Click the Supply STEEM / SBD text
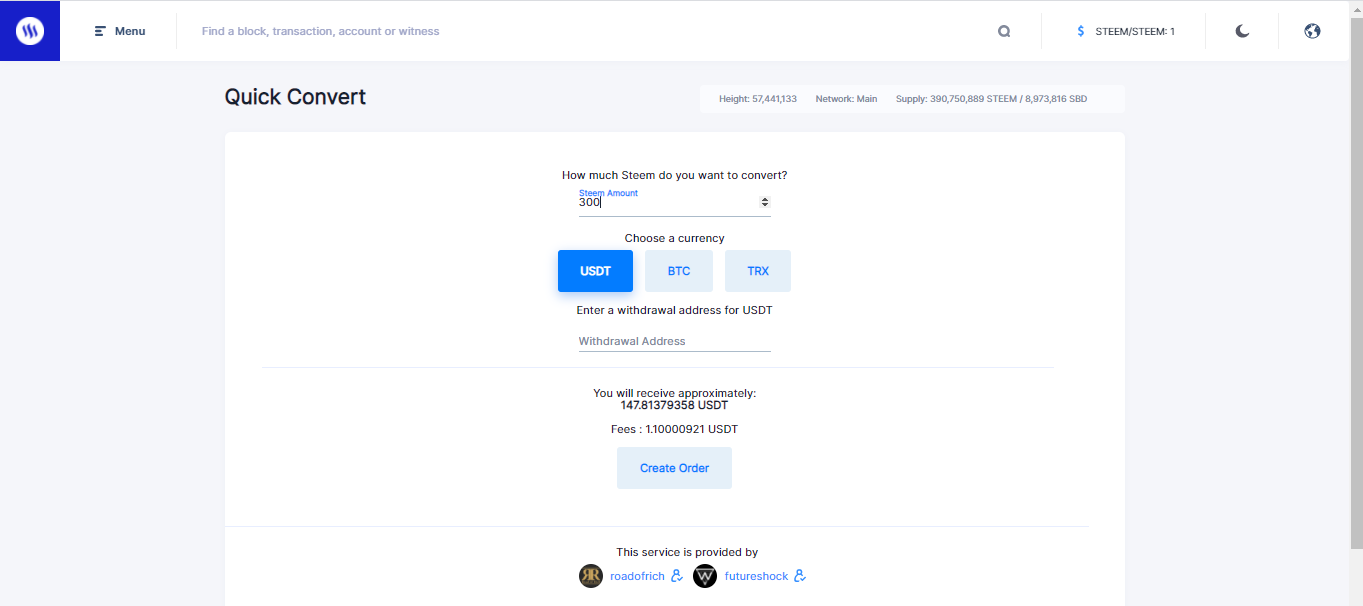 pyautogui.click(x=991, y=99)
